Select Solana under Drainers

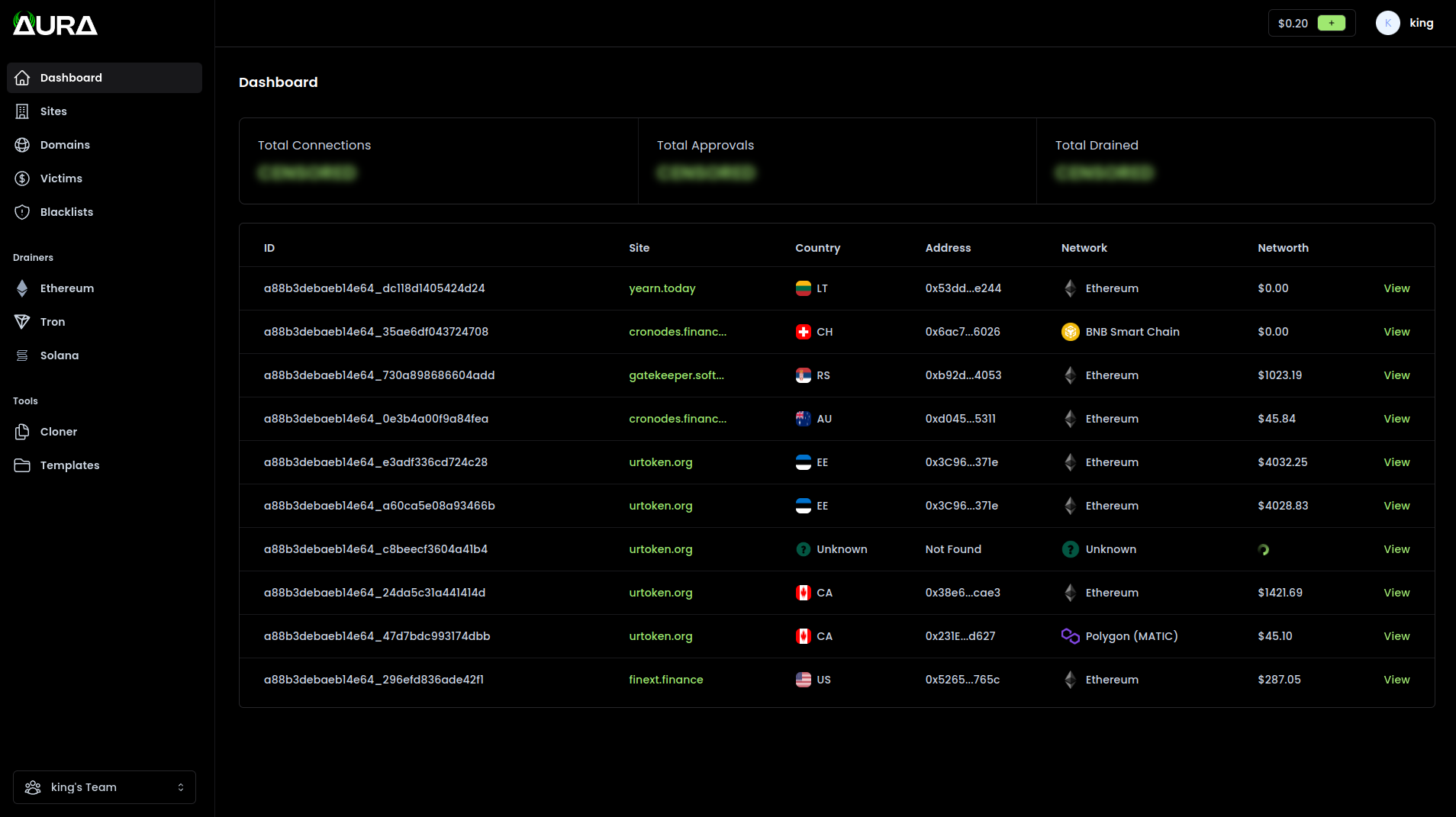(x=105, y=355)
